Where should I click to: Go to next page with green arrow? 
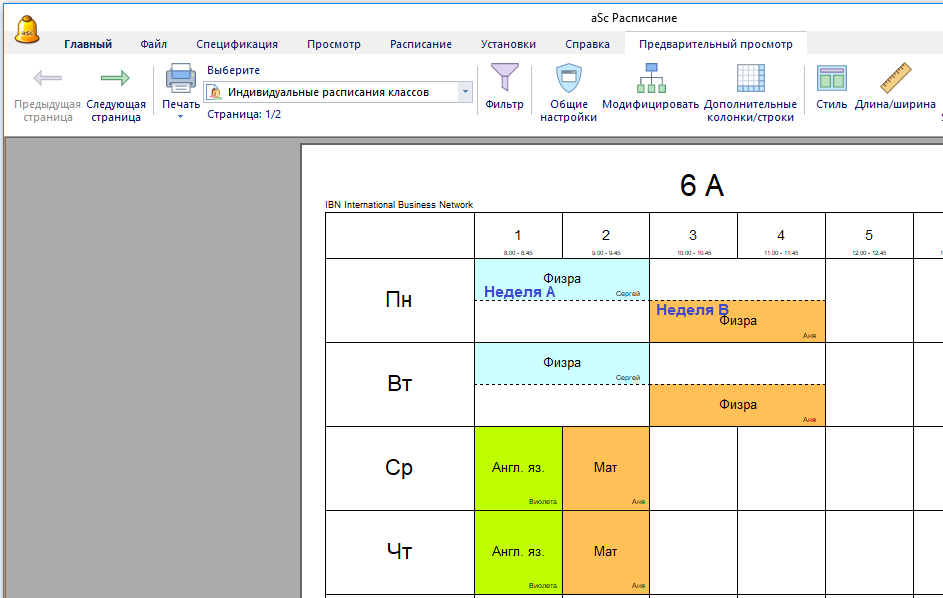pos(116,79)
